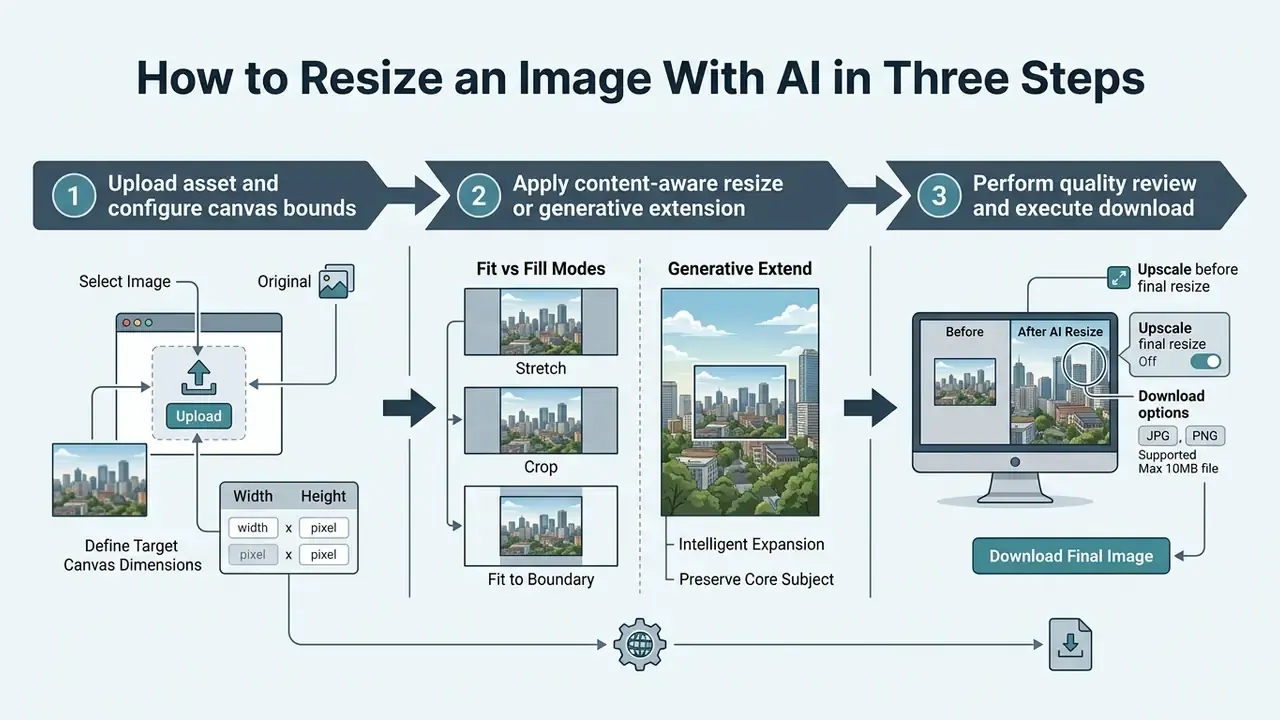Click the Upload button

pos(198,416)
